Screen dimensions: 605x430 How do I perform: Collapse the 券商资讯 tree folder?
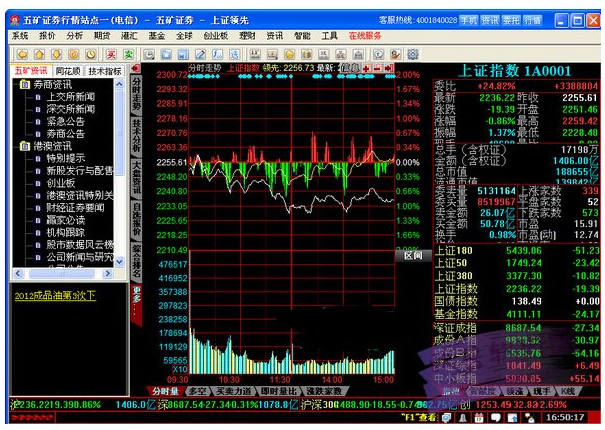click(x=25, y=84)
